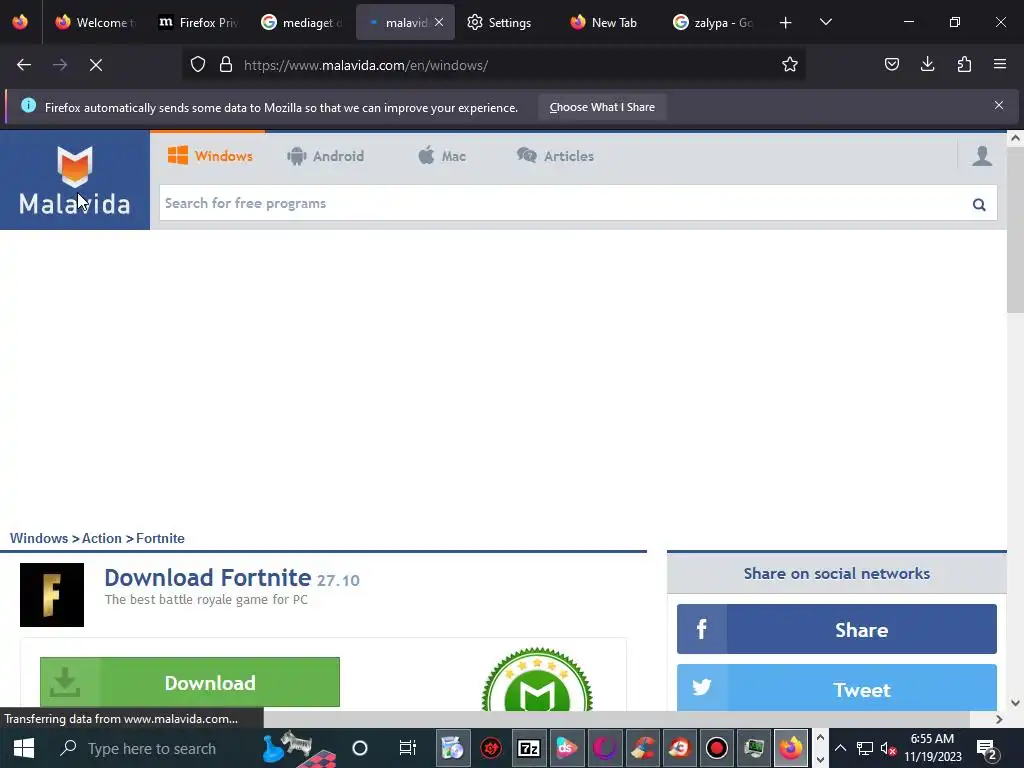Open the Firefox hamburger menu
1024x768 pixels.
[x=1000, y=65]
